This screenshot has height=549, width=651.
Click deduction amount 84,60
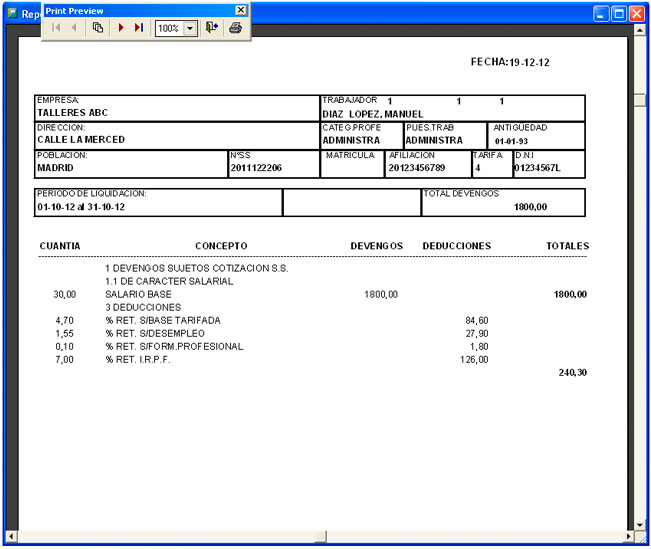click(477, 321)
